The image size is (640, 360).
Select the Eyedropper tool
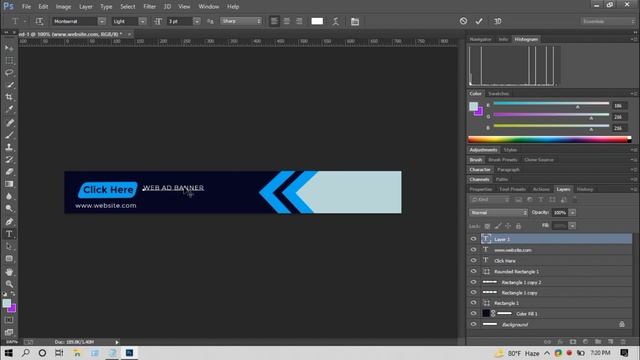(9, 109)
